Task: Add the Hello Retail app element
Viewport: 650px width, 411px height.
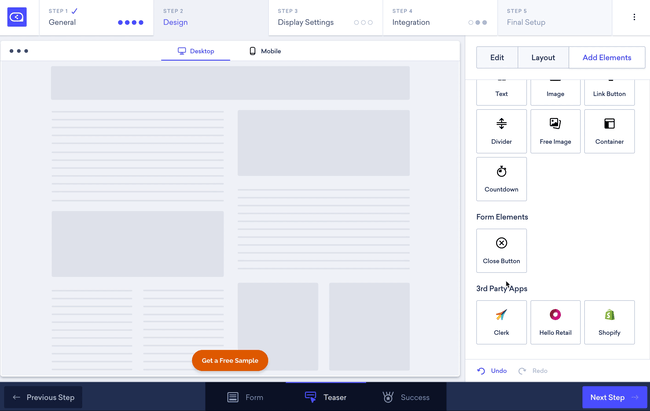Action: pyautogui.click(x=555, y=322)
